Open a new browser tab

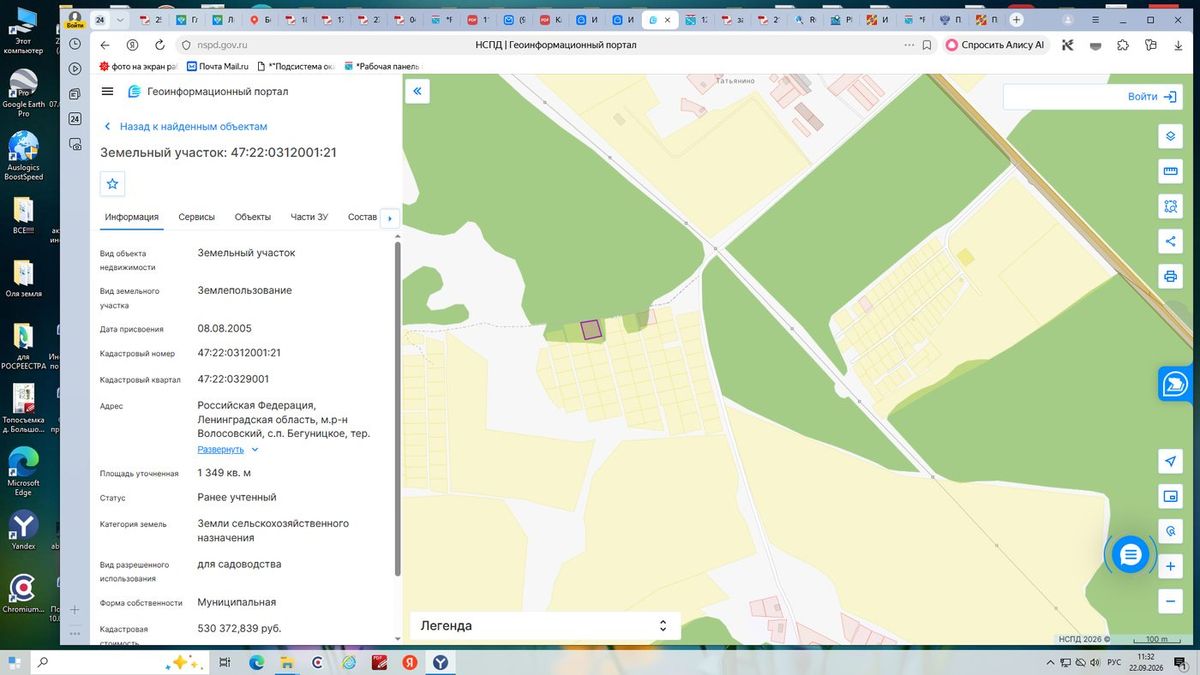click(x=1016, y=20)
